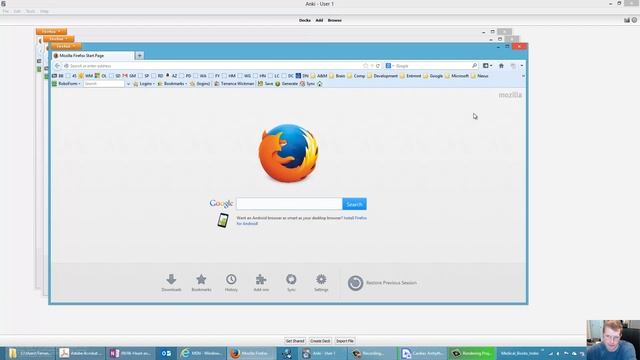
Task: Expand bookmarks toolbar overflow chevron
Action: (523, 76)
